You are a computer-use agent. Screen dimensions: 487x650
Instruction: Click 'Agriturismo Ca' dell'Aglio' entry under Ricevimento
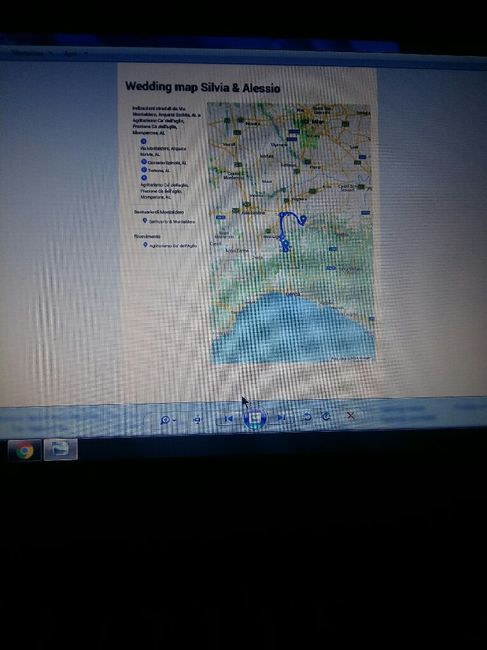pos(170,245)
